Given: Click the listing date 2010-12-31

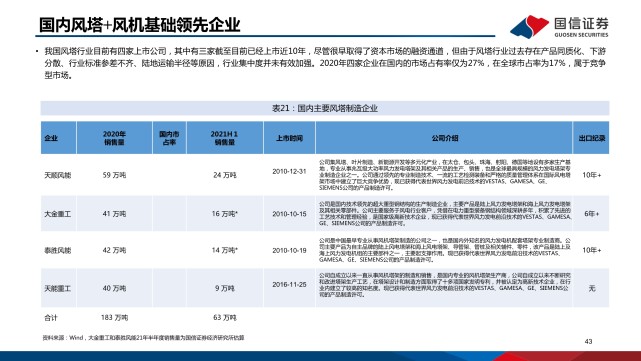Looking at the screenshot, I should (x=289, y=171).
